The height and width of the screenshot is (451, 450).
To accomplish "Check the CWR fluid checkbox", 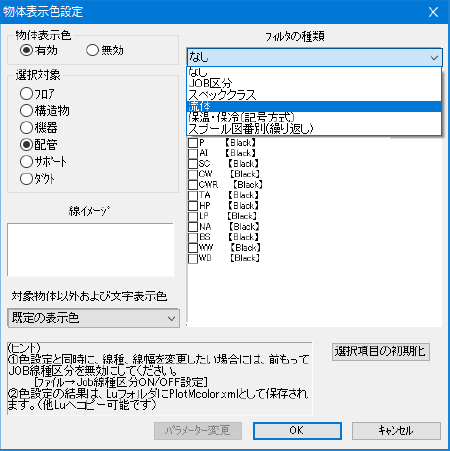I will pyautogui.click(x=193, y=185).
